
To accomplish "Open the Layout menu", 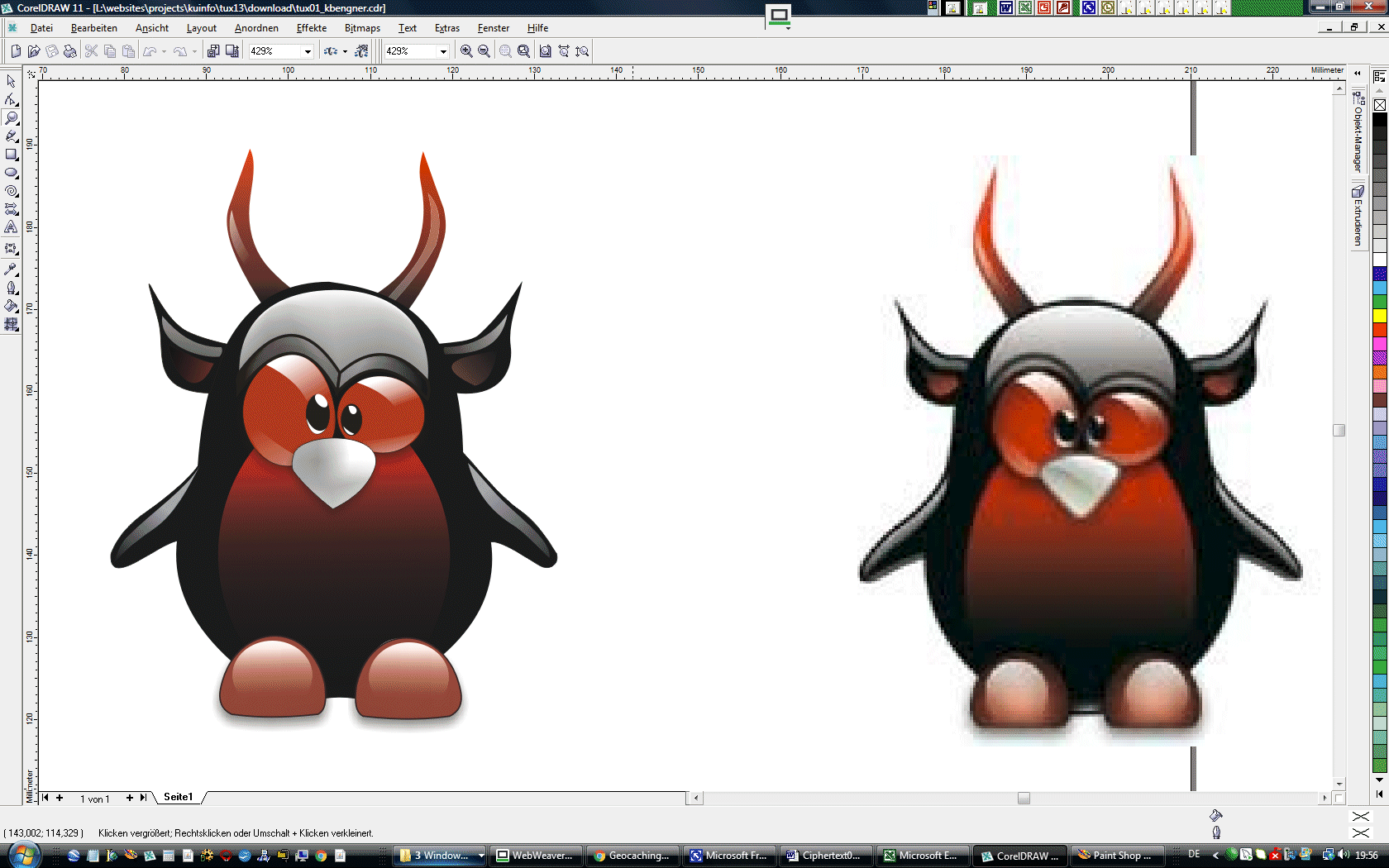I will click(202, 28).
